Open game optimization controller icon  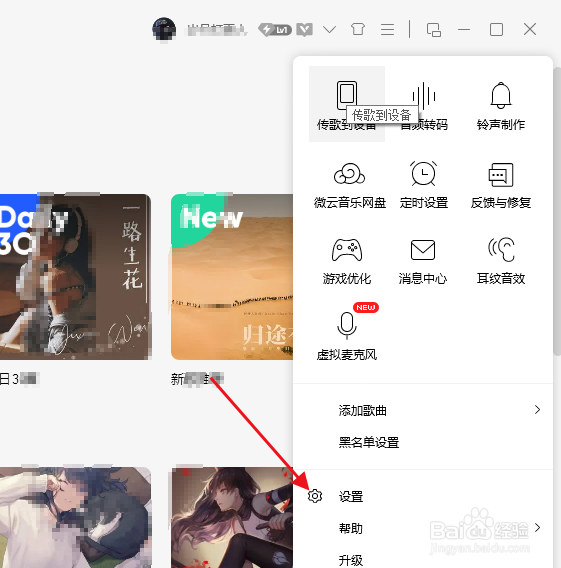click(x=347, y=250)
